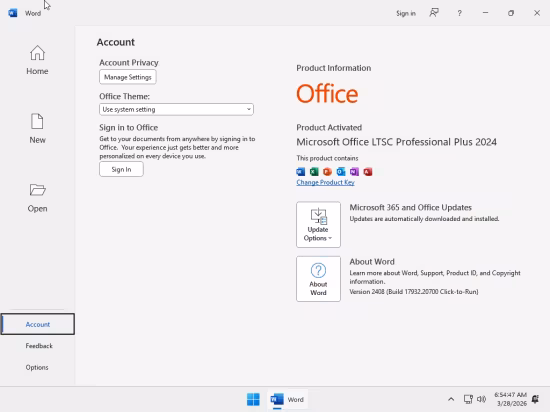
Task: Show hidden icons in the system tray
Action: pyautogui.click(x=451, y=399)
